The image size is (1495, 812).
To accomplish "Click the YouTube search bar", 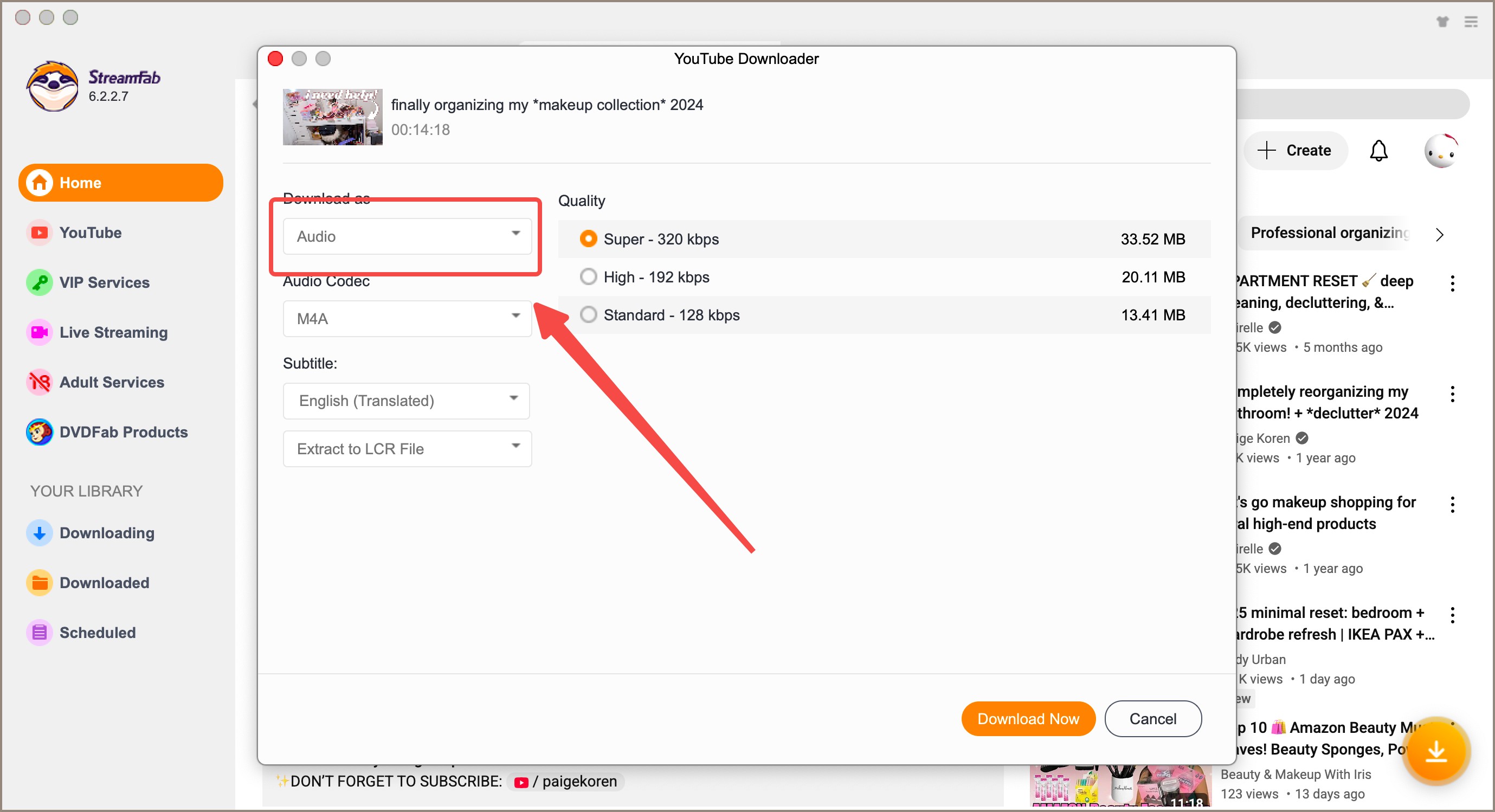I will (1352, 105).
